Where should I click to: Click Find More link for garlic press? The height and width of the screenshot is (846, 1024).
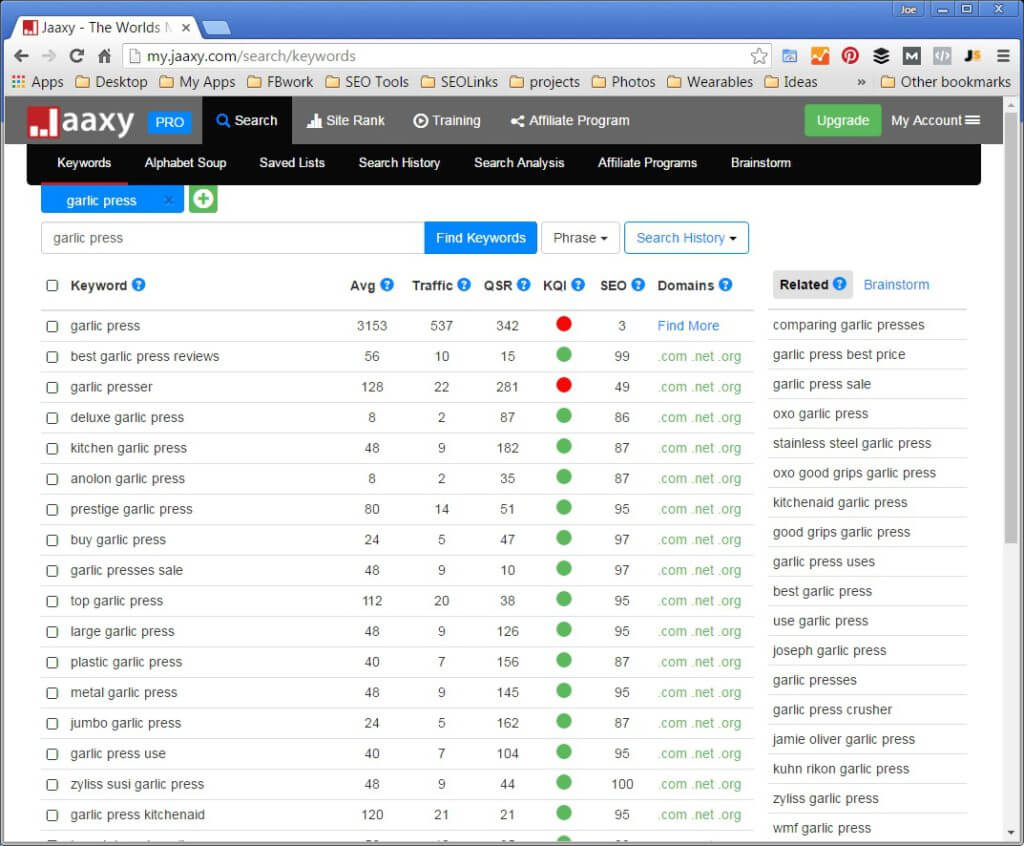(688, 325)
